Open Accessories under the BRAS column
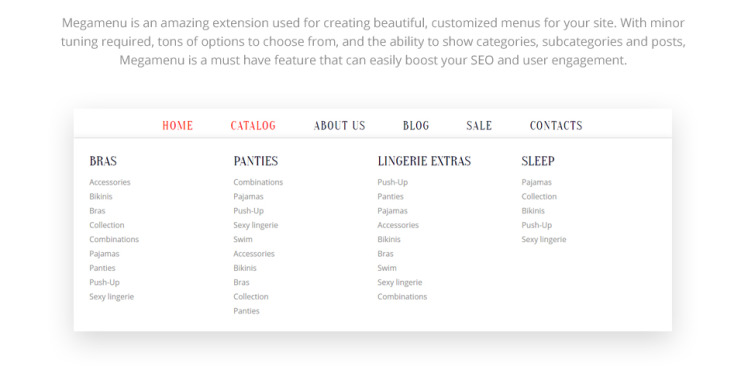 tap(110, 182)
